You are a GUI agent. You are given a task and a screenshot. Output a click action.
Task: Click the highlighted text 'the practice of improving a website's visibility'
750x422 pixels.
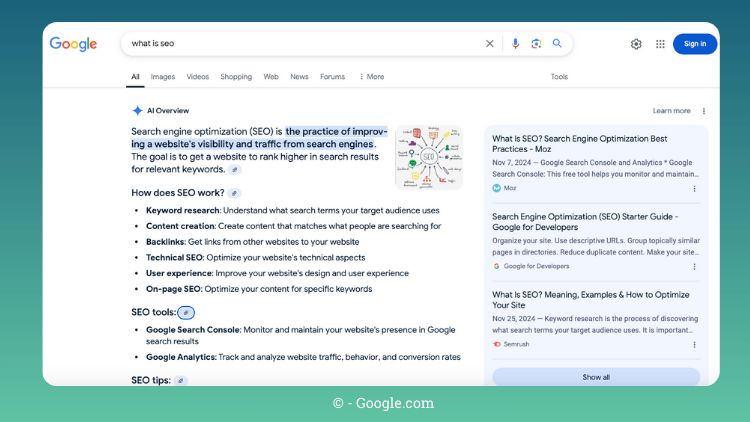pyautogui.click(x=259, y=138)
